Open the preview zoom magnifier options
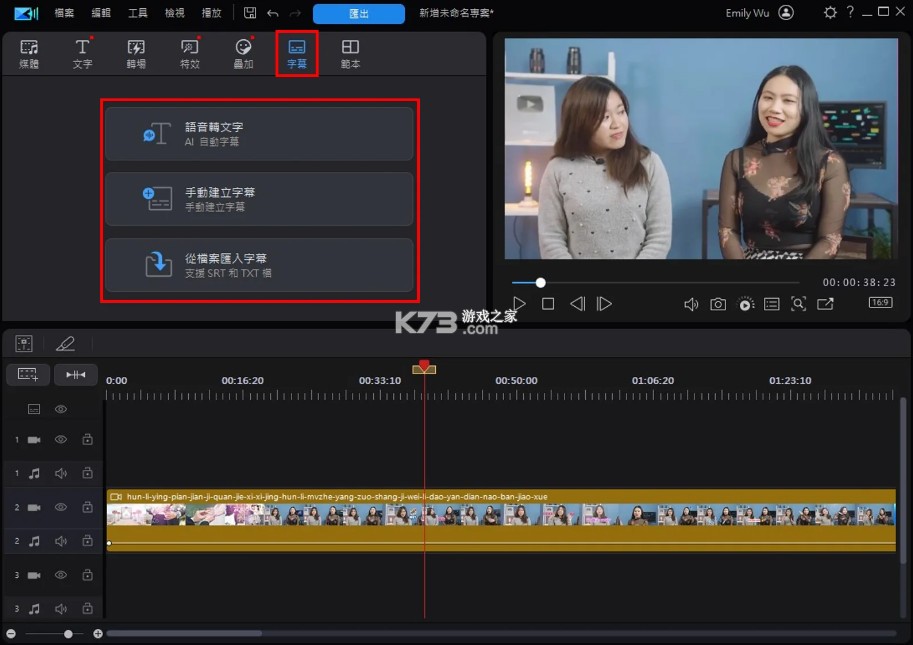The height and width of the screenshot is (645, 913). [x=797, y=303]
